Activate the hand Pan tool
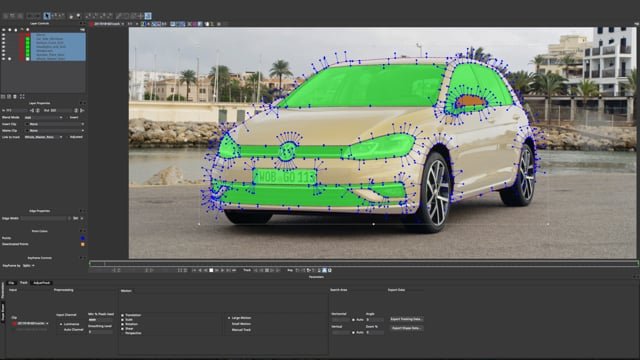Viewport: 640px width, 360px height. tap(71, 16)
